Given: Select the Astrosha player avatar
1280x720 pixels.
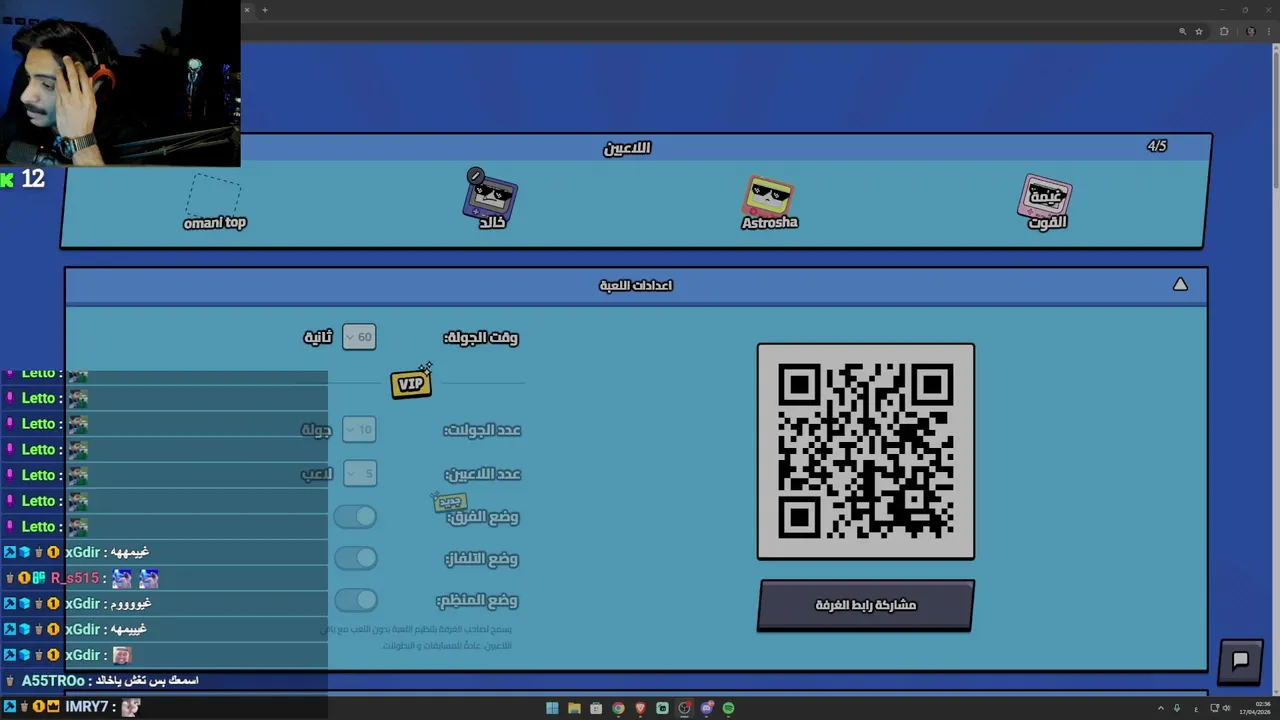Looking at the screenshot, I should (x=768, y=196).
